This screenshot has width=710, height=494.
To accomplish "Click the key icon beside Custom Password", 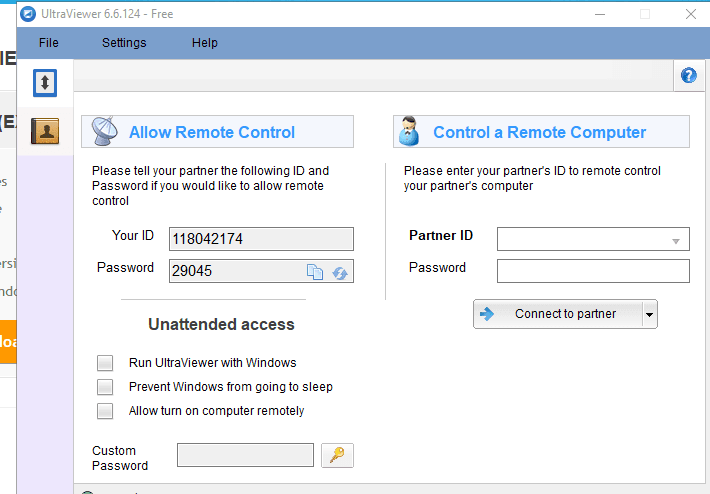I will click(337, 456).
